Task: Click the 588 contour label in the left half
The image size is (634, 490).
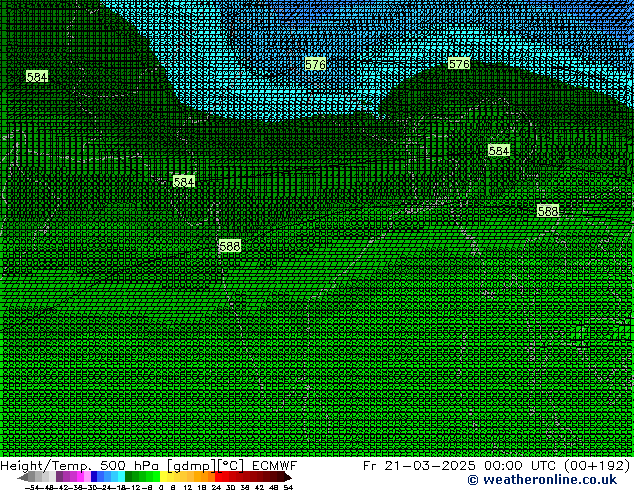Action: click(x=230, y=246)
